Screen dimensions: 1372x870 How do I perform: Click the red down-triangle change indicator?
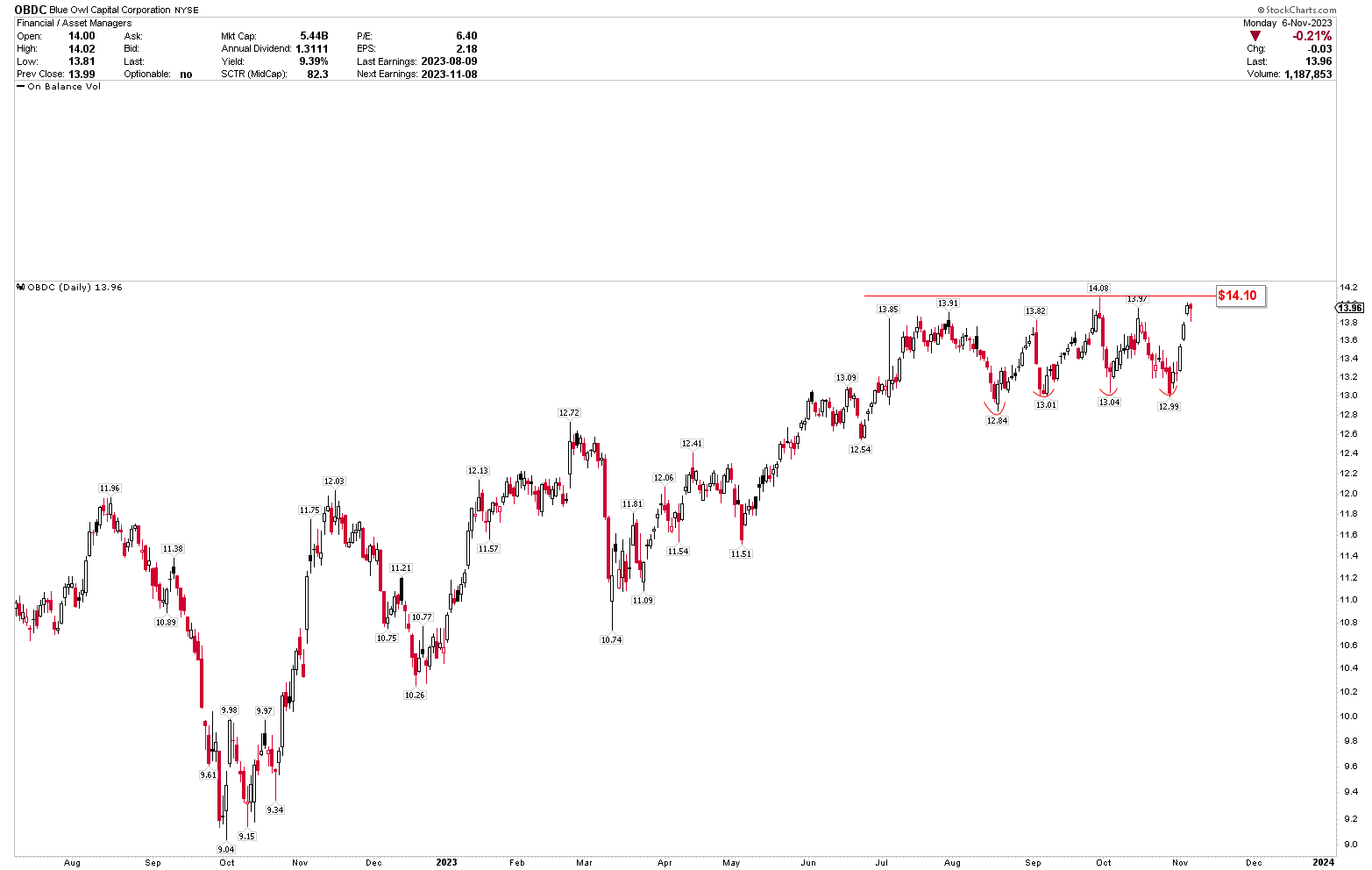[1255, 36]
